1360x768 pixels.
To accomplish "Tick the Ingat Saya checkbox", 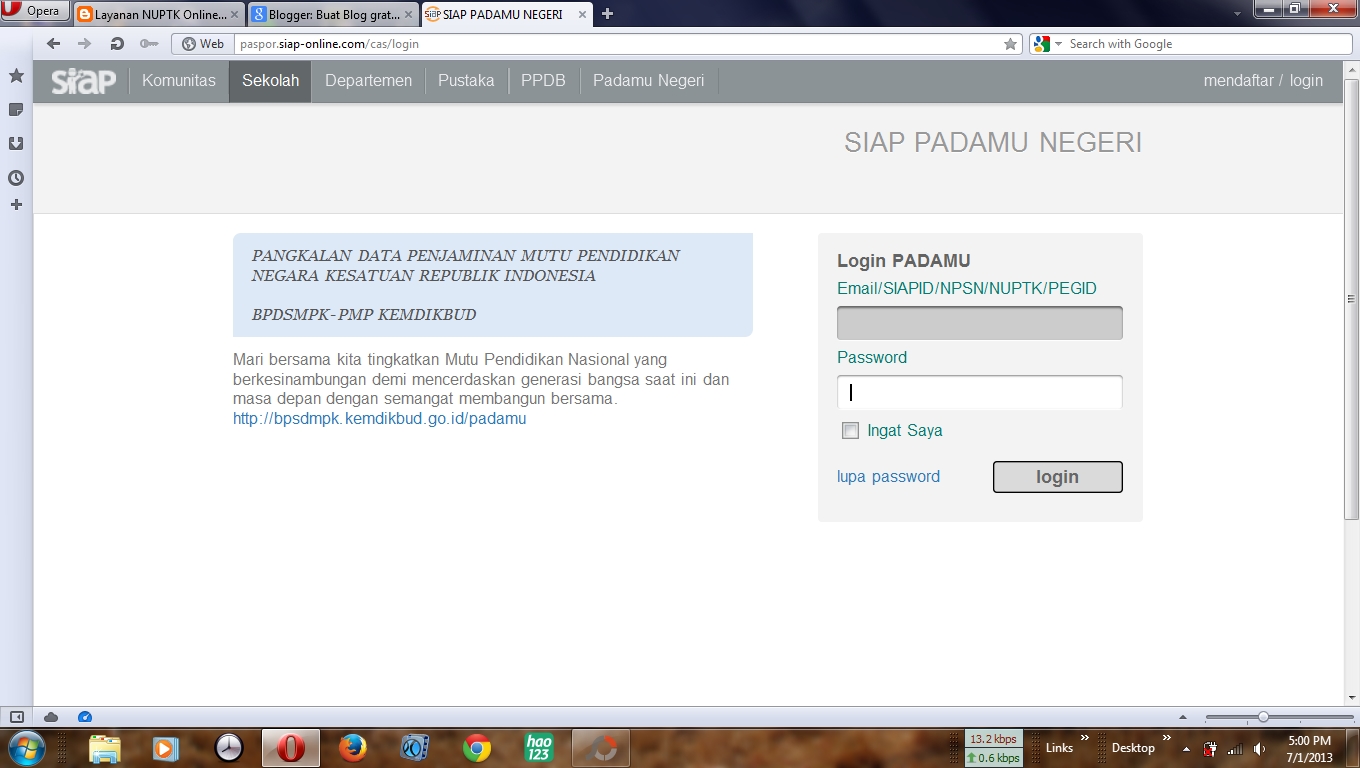I will pyautogui.click(x=850, y=431).
